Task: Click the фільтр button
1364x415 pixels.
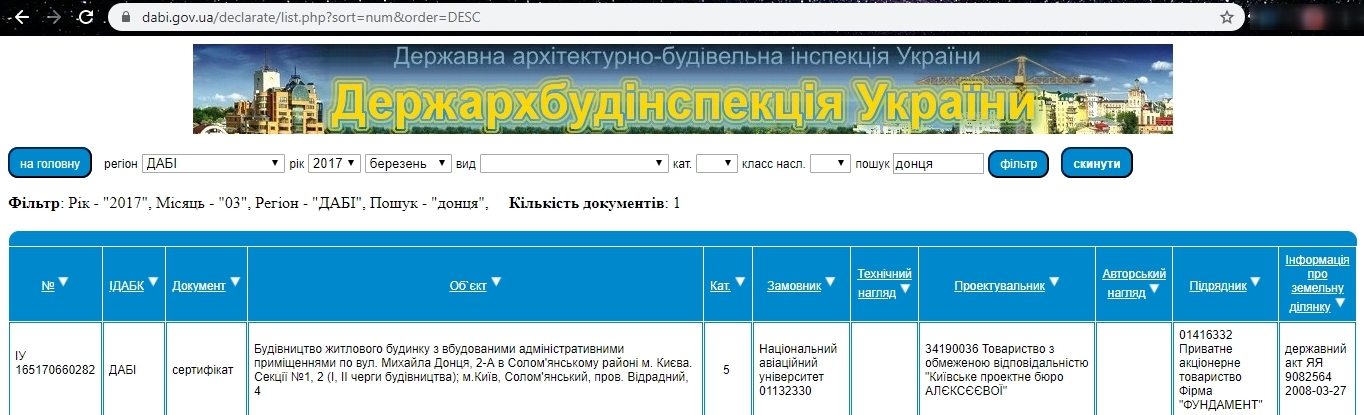Action: 1018,163
